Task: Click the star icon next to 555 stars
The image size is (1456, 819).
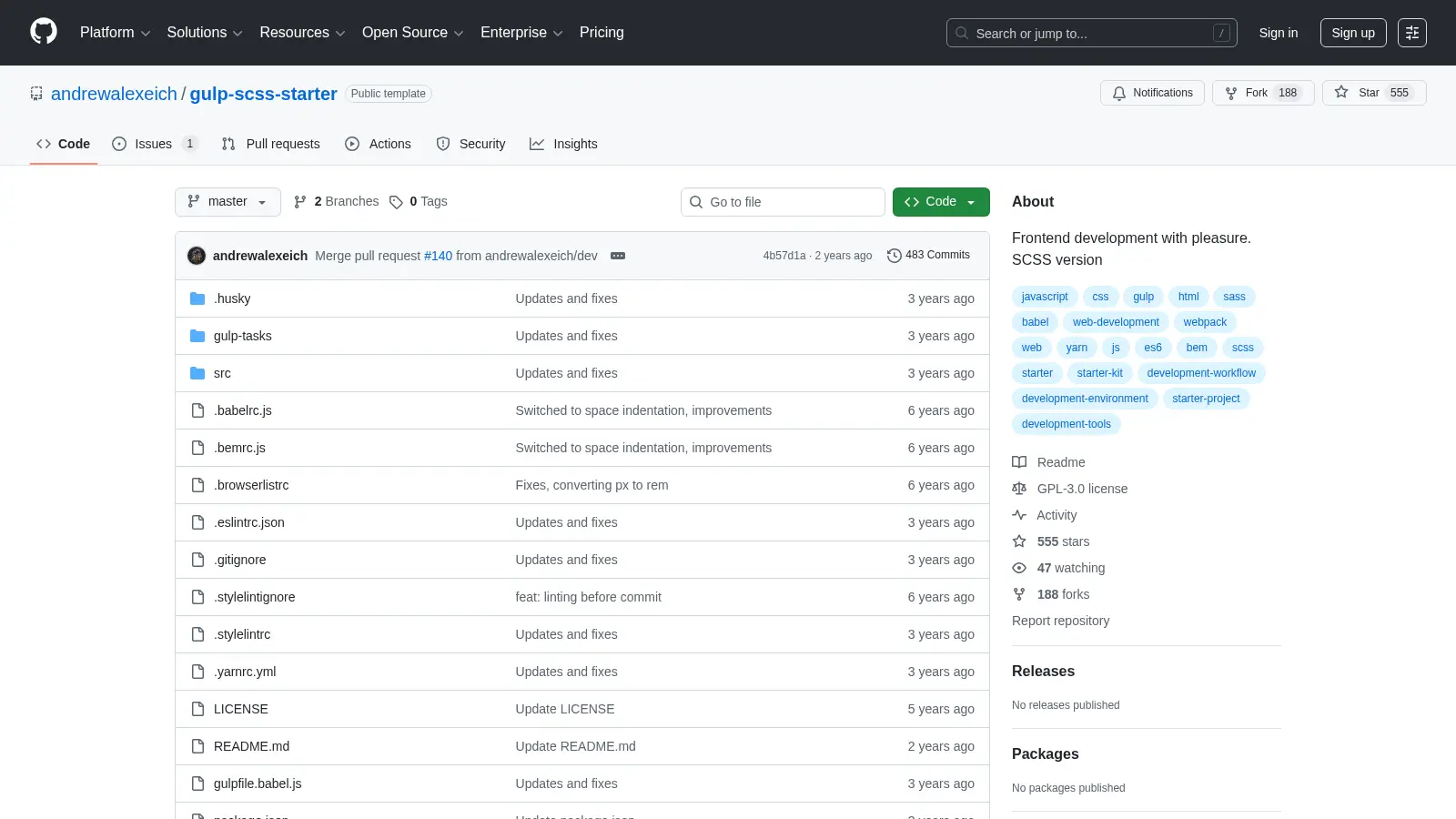Action: tap(1019, 541)
